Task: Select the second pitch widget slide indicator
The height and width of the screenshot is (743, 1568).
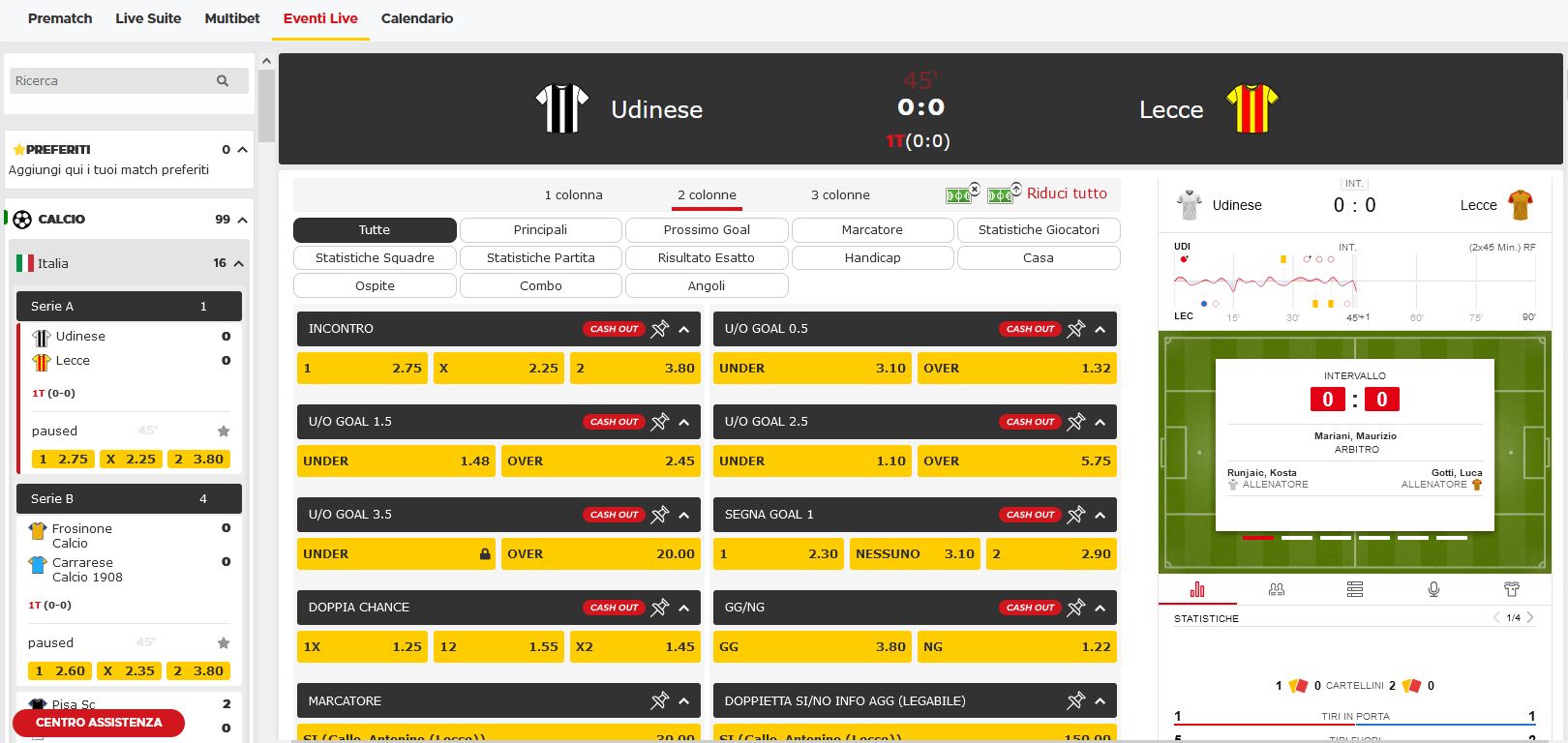Action: coord(1297,538)
